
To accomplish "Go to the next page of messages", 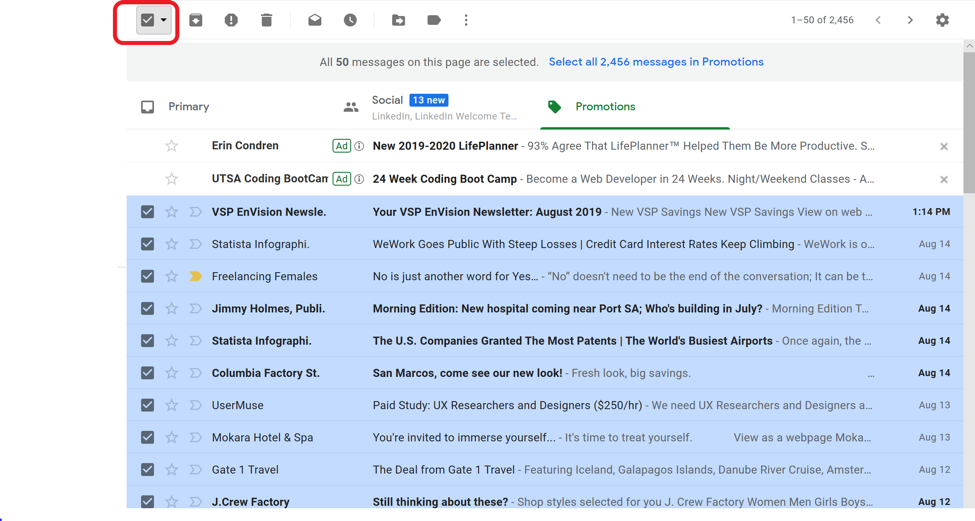I will click(x=910, y=20).
